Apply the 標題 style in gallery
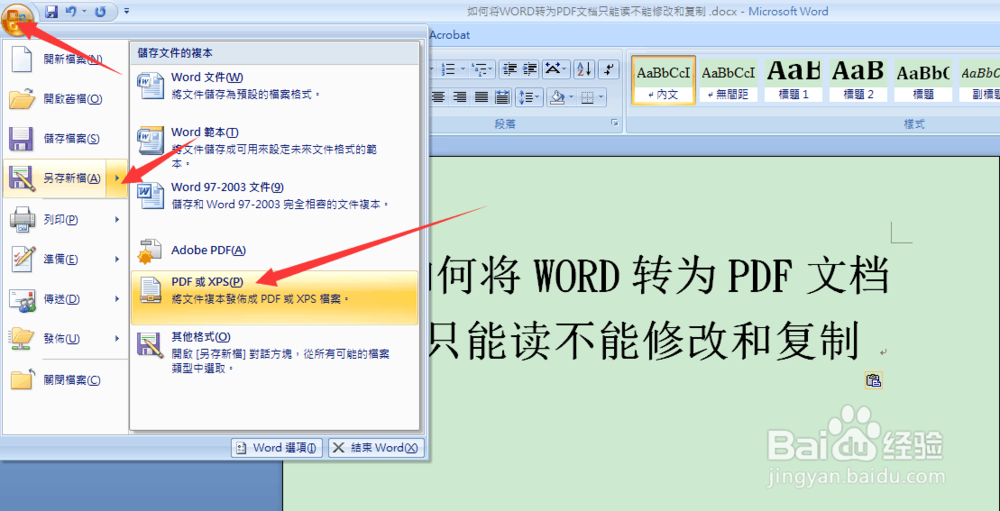The width and height of the screenshot is (1000, 511). 923,80
